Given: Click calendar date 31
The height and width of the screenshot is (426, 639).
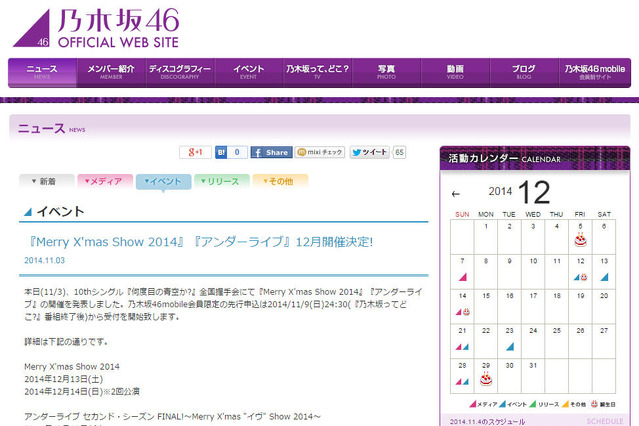Looking at the screenshot, I should point(533,366).
